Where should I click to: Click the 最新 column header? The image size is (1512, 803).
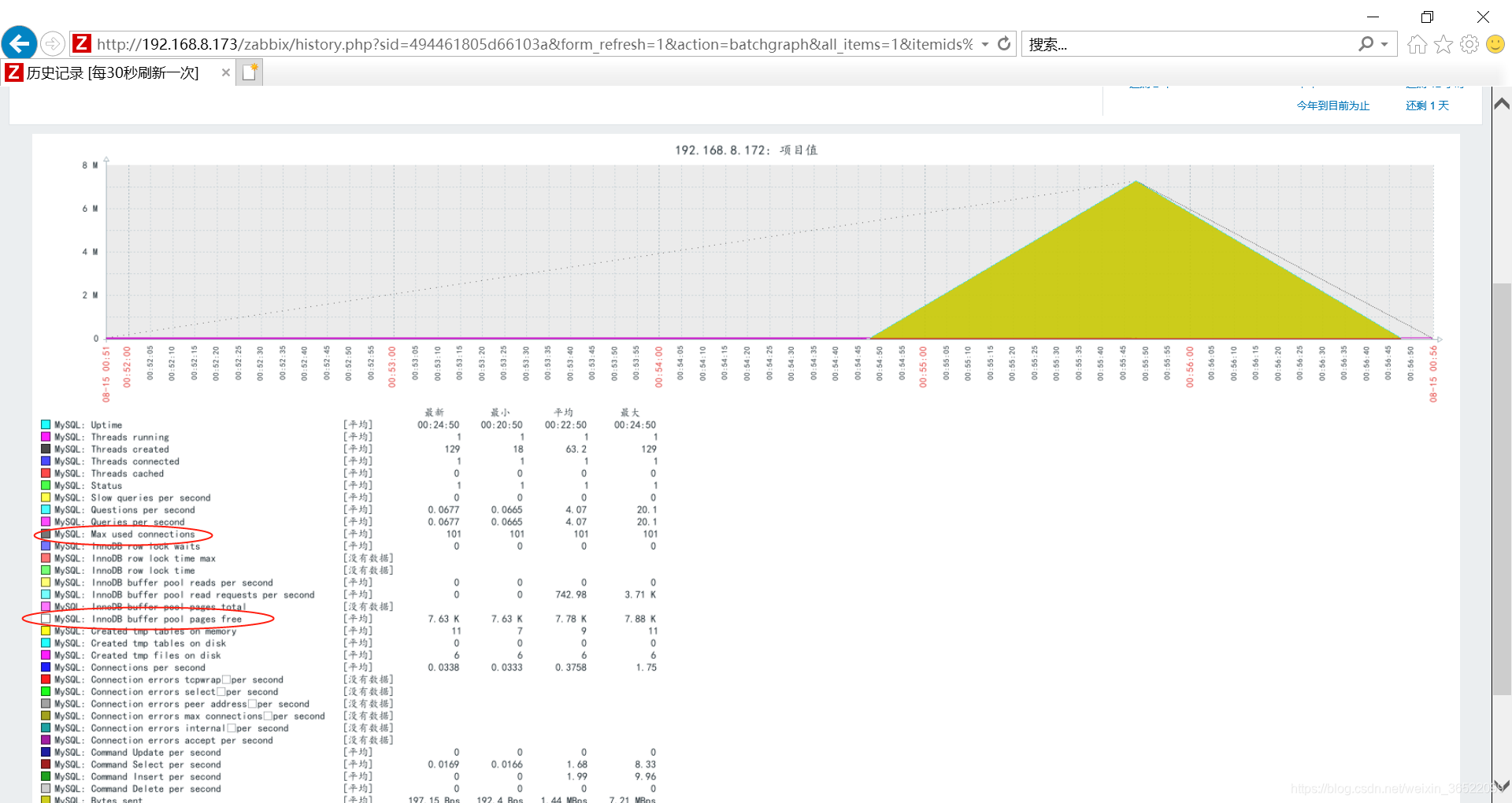(435, 413)
